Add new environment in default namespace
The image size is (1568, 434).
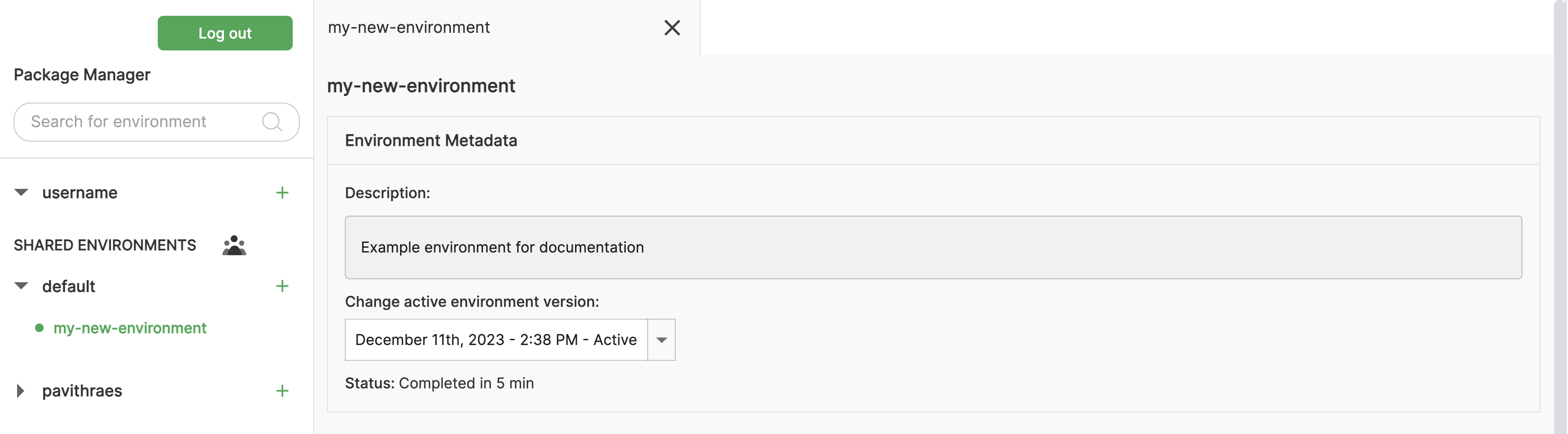click(x=282, y=286)
